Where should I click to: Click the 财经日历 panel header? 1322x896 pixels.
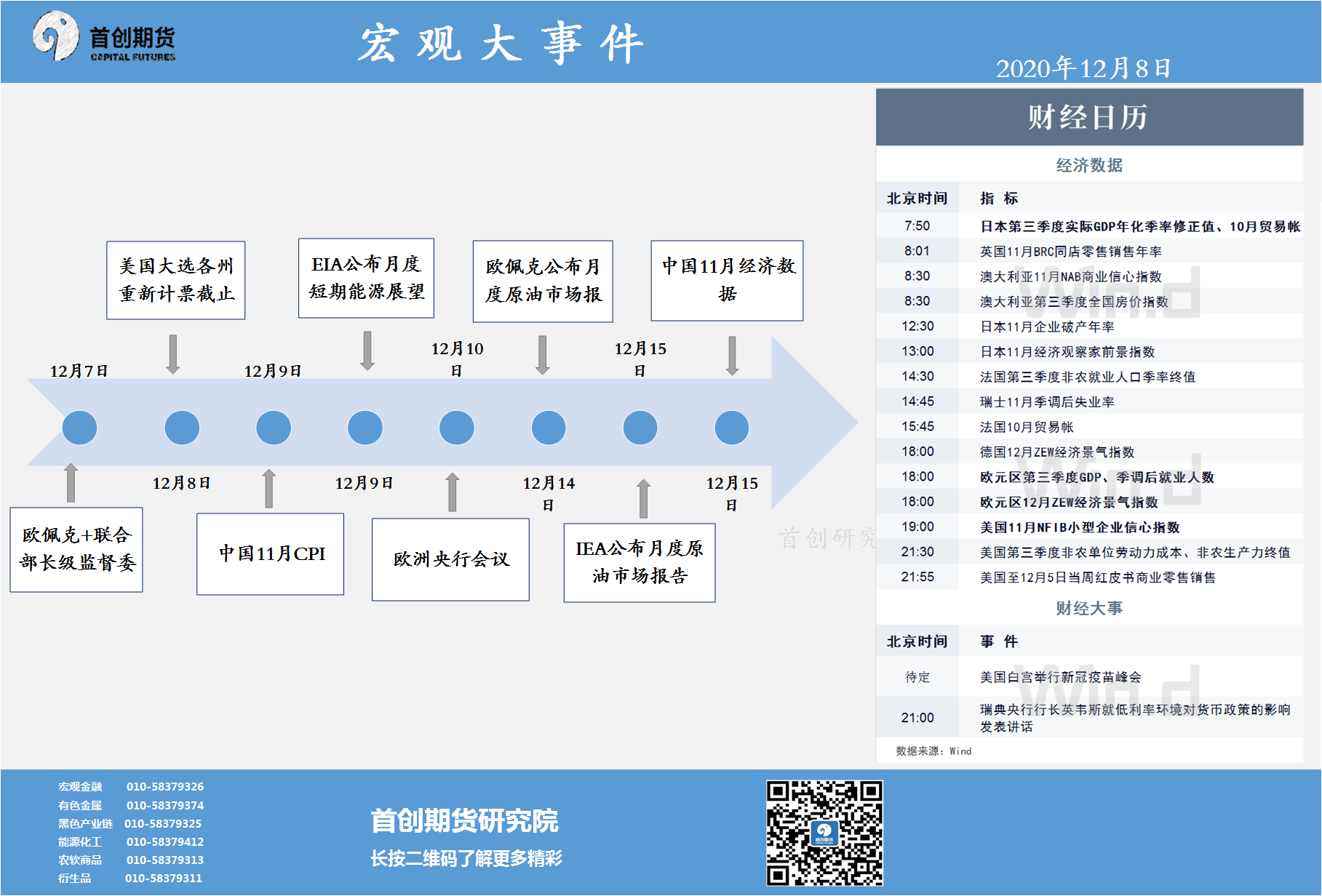tap(1089, 117)
